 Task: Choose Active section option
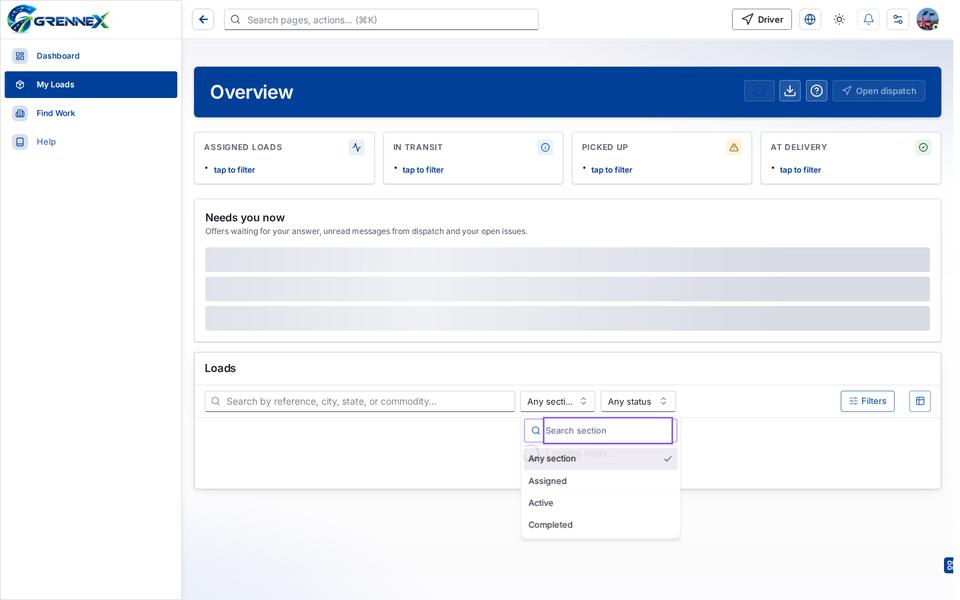coord(600,503)
